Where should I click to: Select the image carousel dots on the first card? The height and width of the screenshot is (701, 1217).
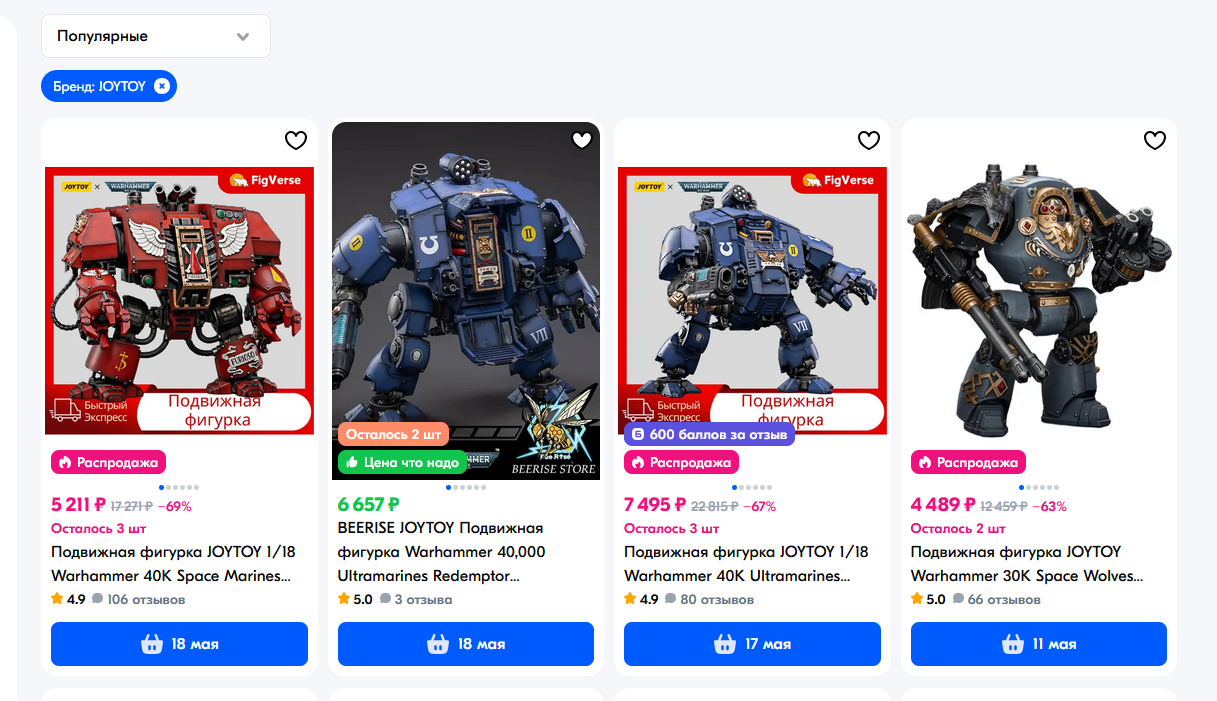[x=180, y=487]
